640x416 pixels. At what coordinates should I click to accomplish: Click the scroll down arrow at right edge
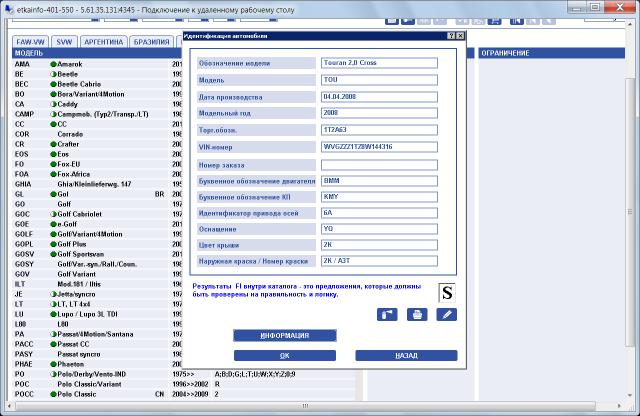tap(630, 396)
